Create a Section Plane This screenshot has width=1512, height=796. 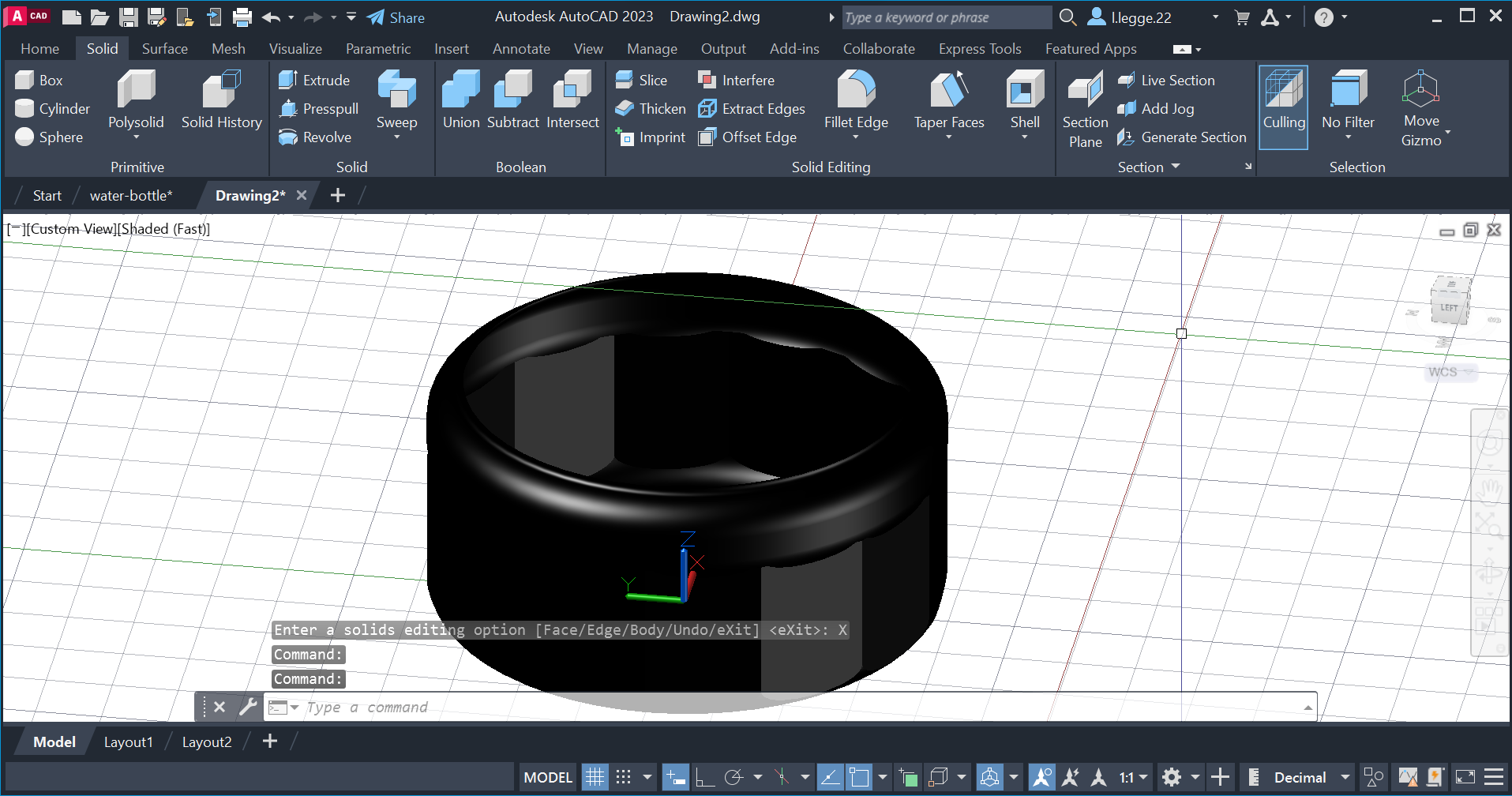1085,109
